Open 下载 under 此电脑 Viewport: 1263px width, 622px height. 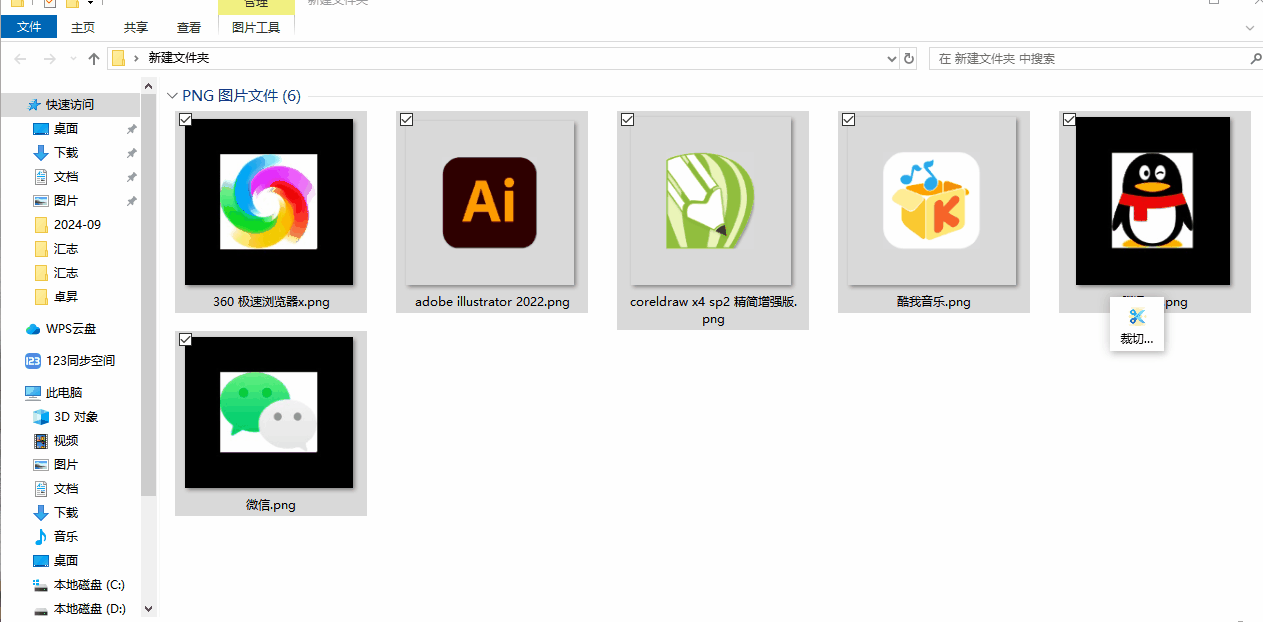click(x=66, y=513)
